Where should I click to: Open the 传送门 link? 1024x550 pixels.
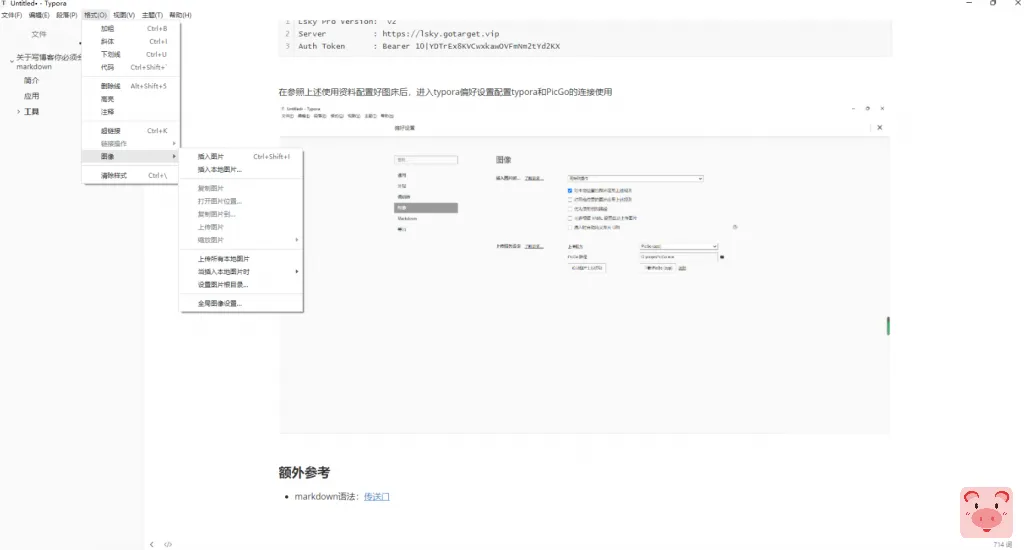(376, 496)
